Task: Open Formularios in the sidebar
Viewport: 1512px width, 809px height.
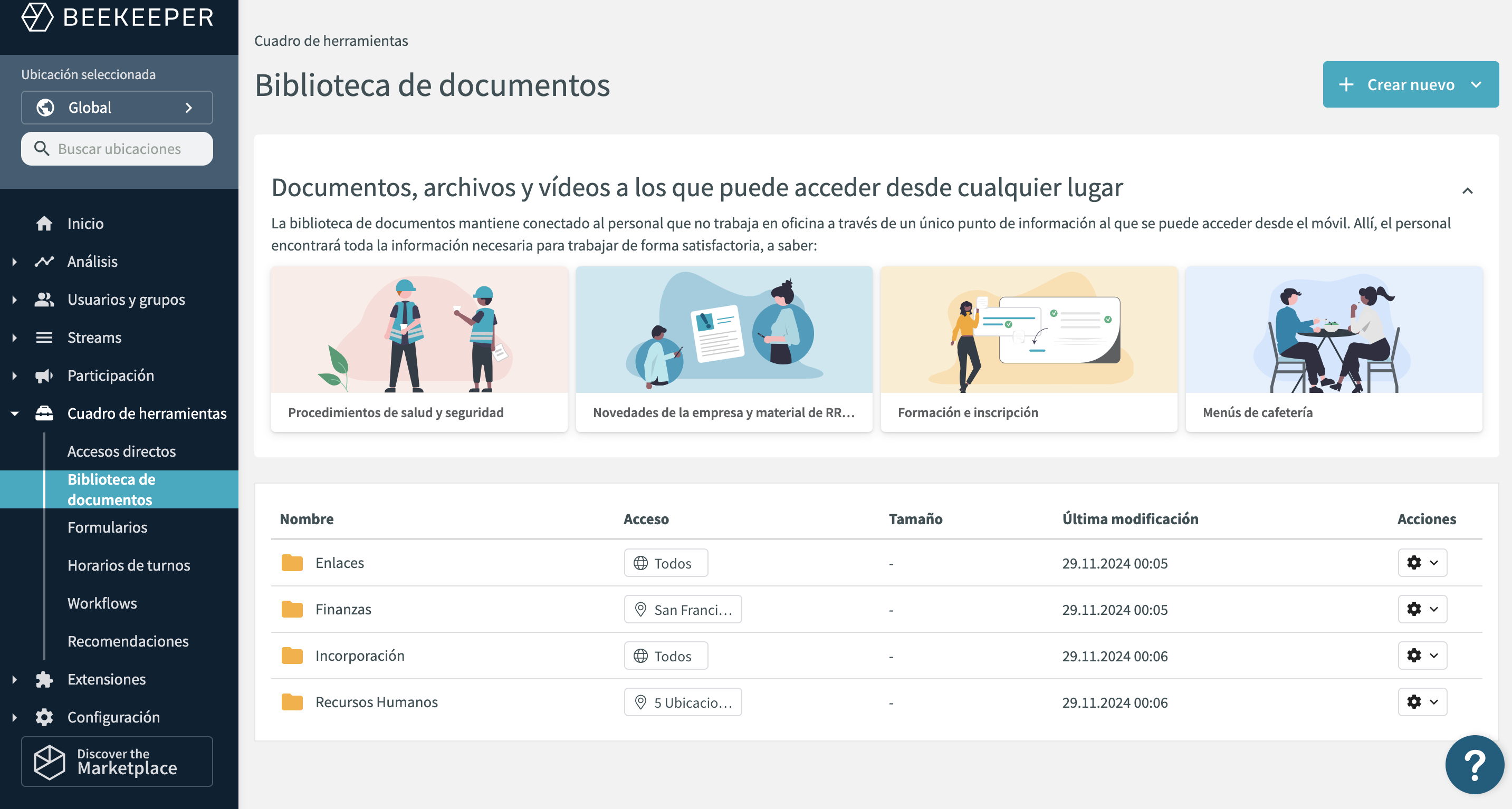Action: [108, 527]
